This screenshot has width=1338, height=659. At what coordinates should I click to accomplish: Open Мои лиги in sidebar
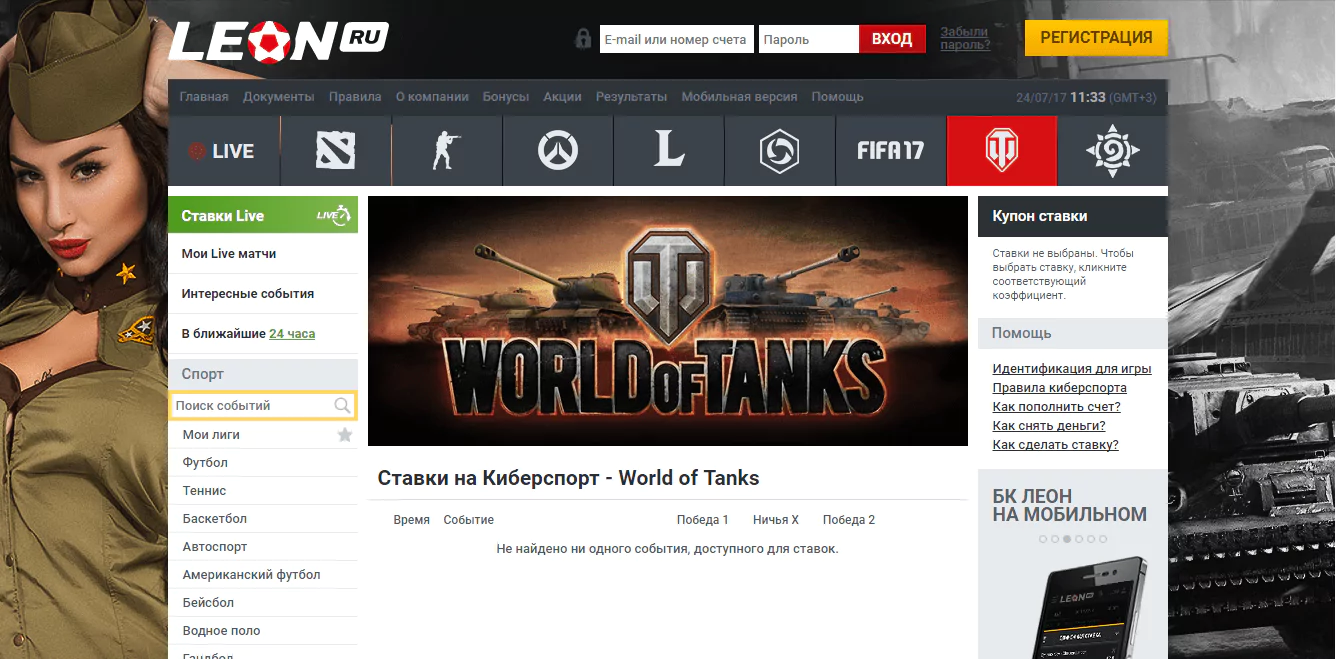point(211,435)
